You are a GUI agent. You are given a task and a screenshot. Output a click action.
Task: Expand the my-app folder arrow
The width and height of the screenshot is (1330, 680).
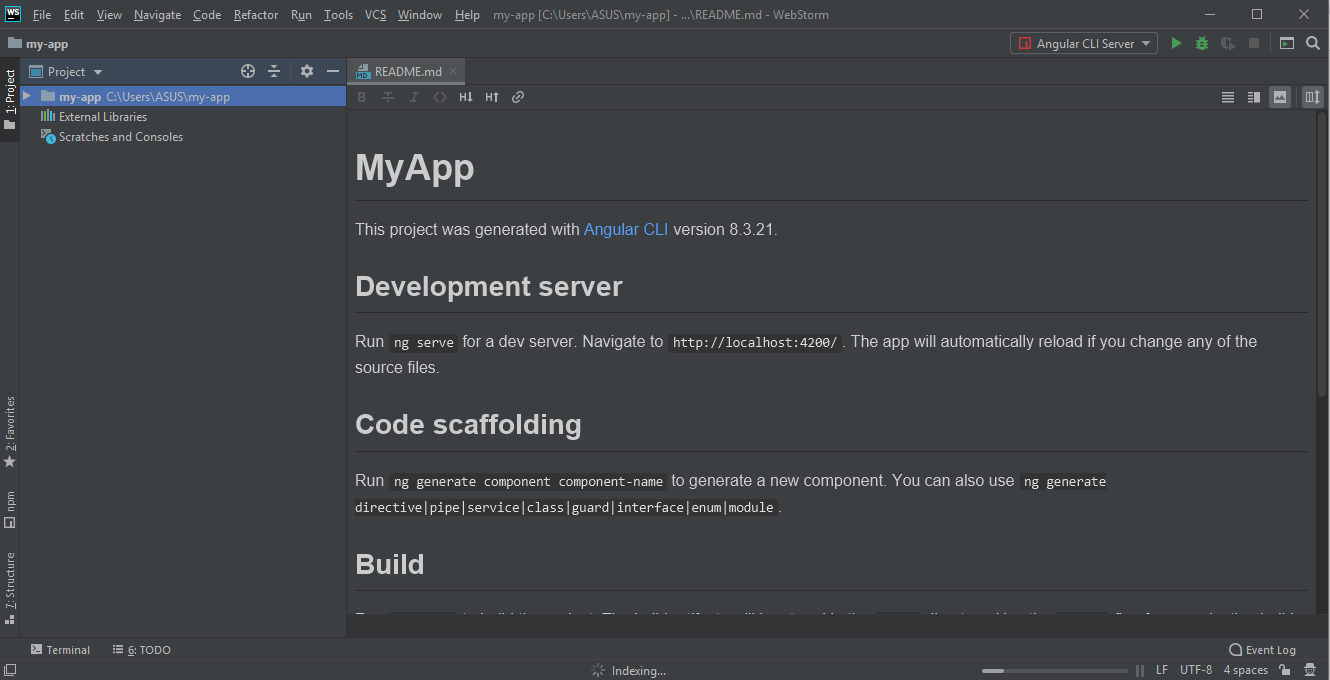point(27,96)
